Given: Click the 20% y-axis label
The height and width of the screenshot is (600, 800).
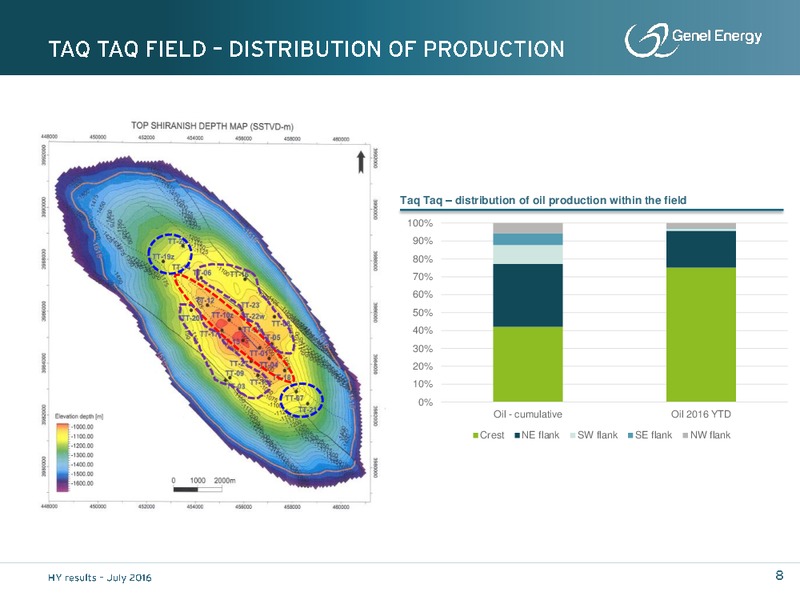Looking at the screenshot, I should [x=422, y=366].
